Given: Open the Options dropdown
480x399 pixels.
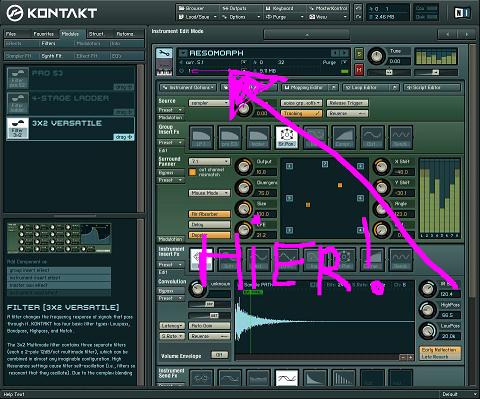Looking at the screenshot, I should pos(241,17).
